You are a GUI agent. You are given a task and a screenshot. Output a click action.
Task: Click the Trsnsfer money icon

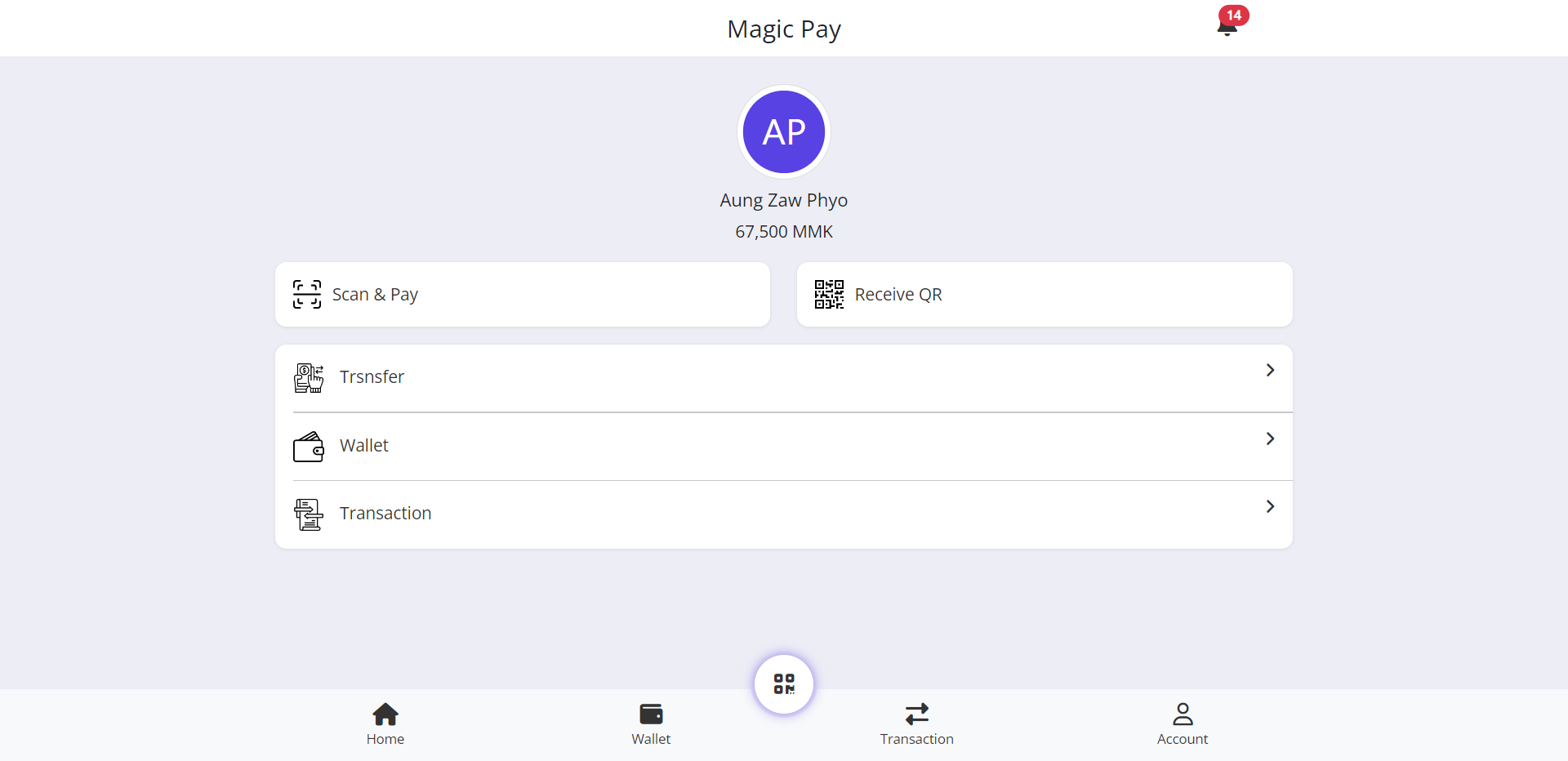pyautogui.click(x=309, y=378)
